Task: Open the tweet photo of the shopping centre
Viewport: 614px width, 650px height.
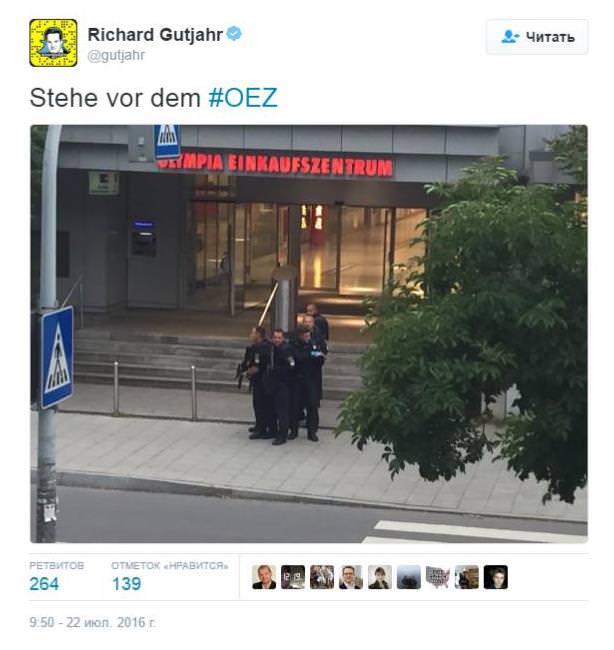Action: 309,334
